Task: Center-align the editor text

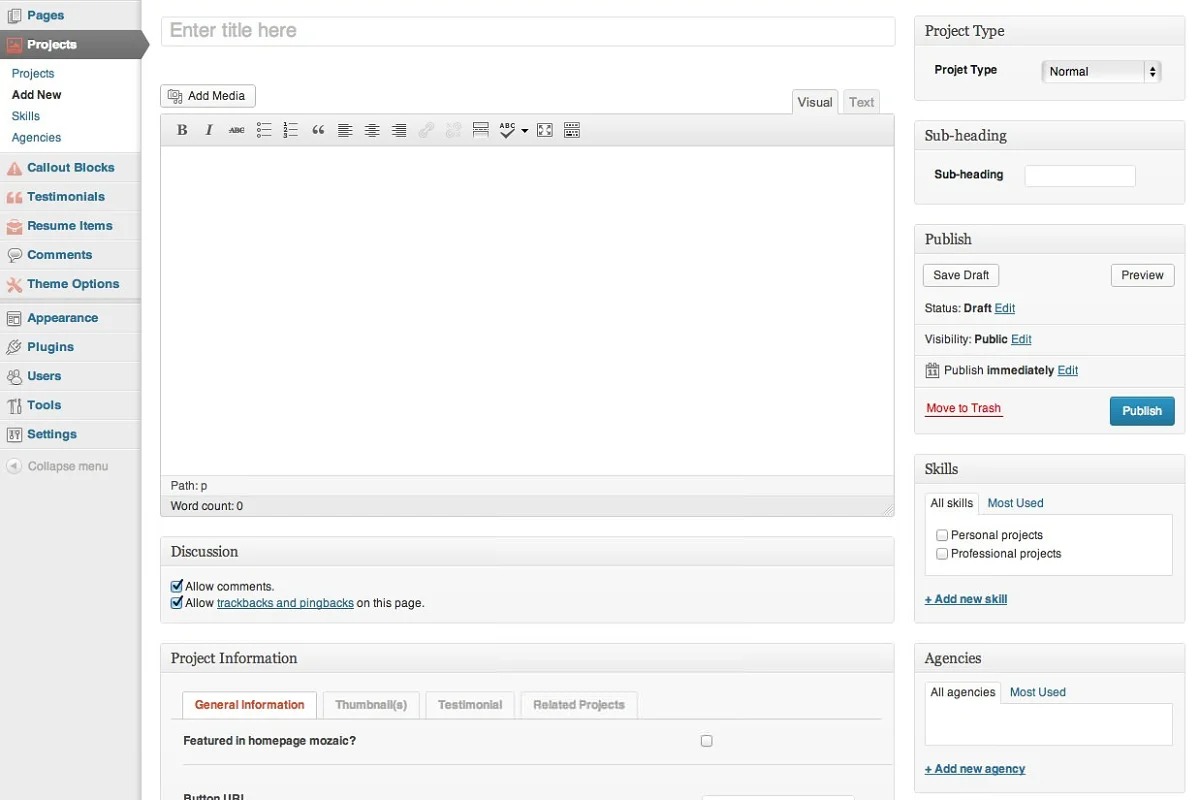Action: click(372, 130)
